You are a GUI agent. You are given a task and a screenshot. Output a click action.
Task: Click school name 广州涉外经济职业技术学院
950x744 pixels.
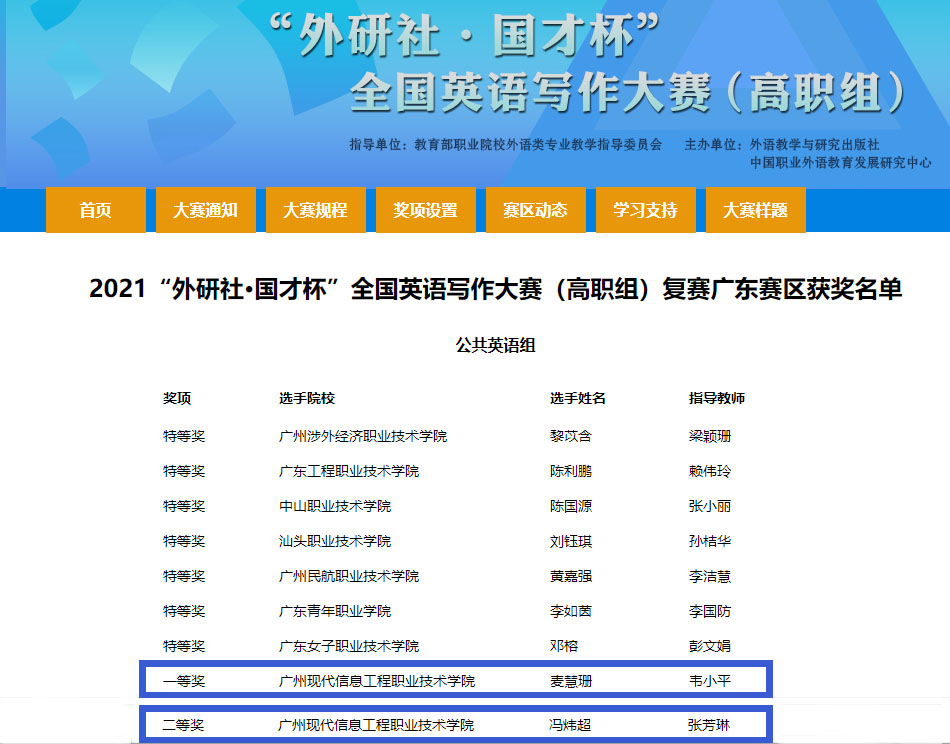coord(363,436)
